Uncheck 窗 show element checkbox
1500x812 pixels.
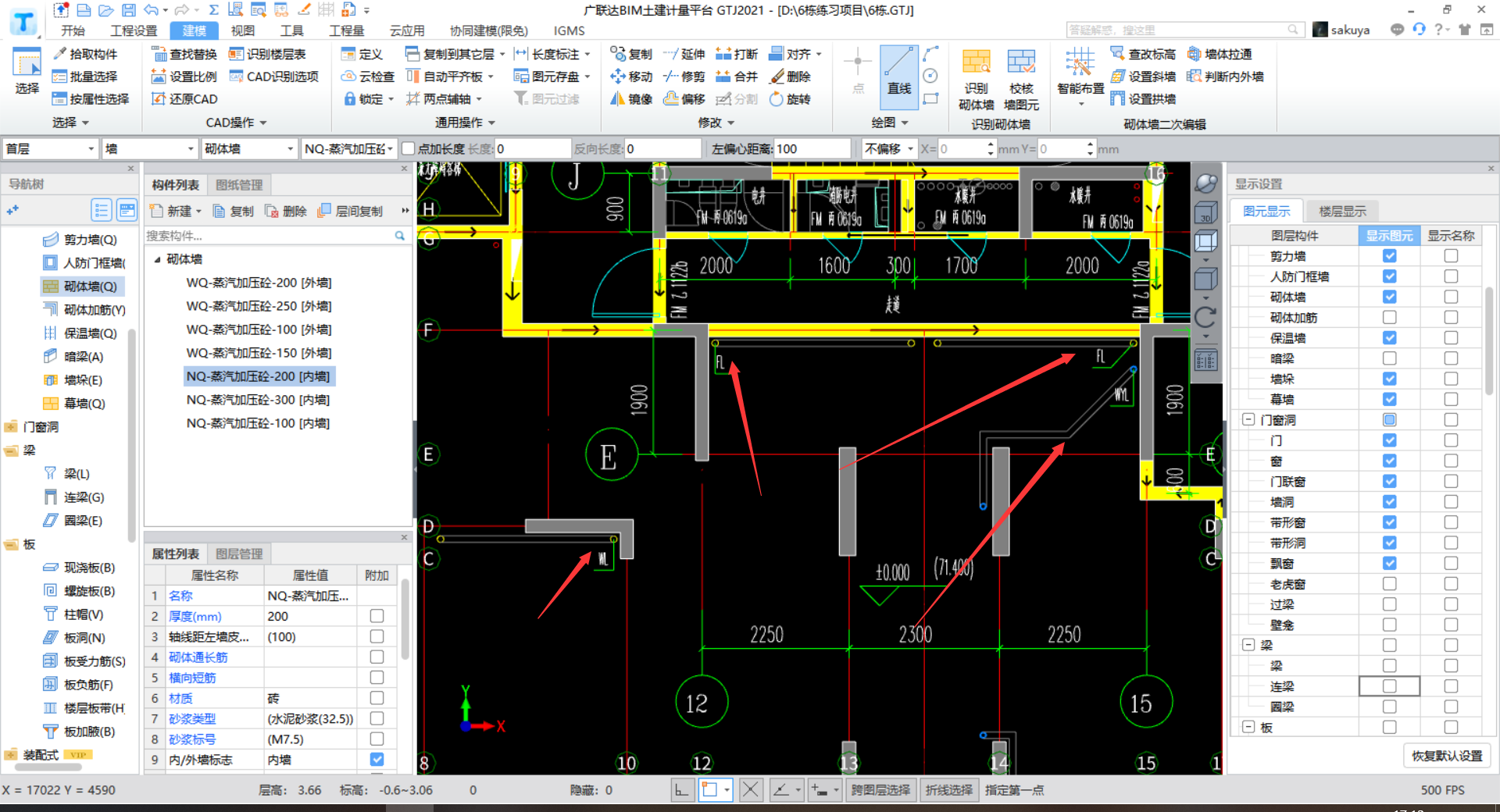(x=1389, y=461)
